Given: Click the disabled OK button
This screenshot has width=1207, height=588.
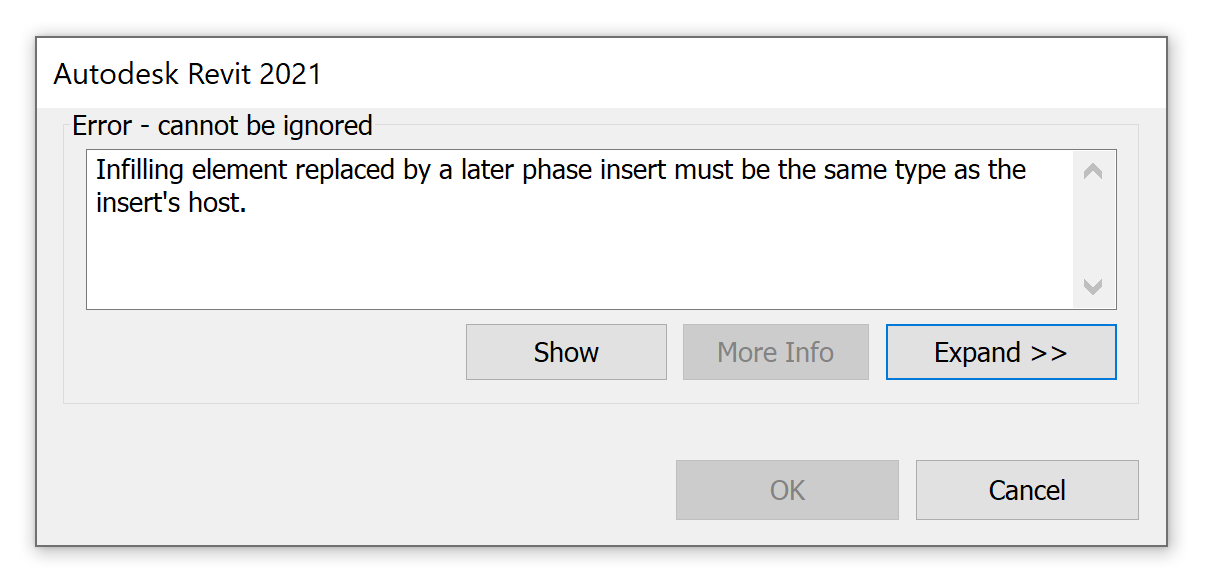Looking at the screenshot, I should tap(787, 490).
